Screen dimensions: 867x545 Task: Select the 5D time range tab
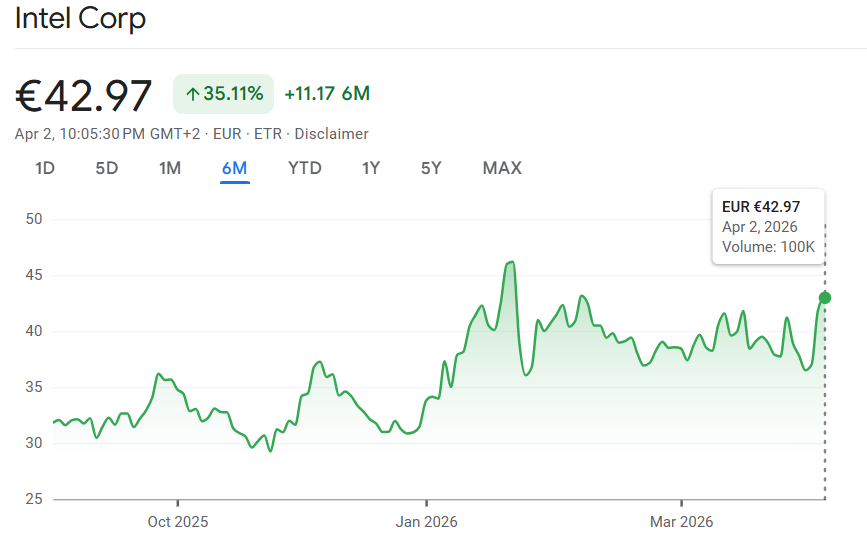point(107,168)
